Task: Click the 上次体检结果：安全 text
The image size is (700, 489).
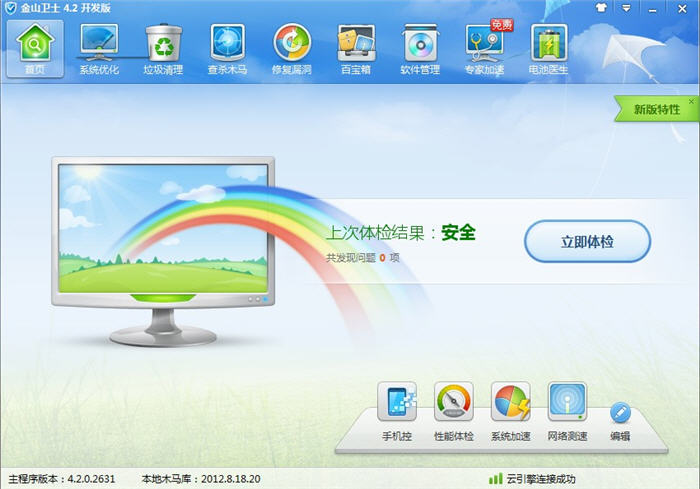Action: tap(401, 233)
